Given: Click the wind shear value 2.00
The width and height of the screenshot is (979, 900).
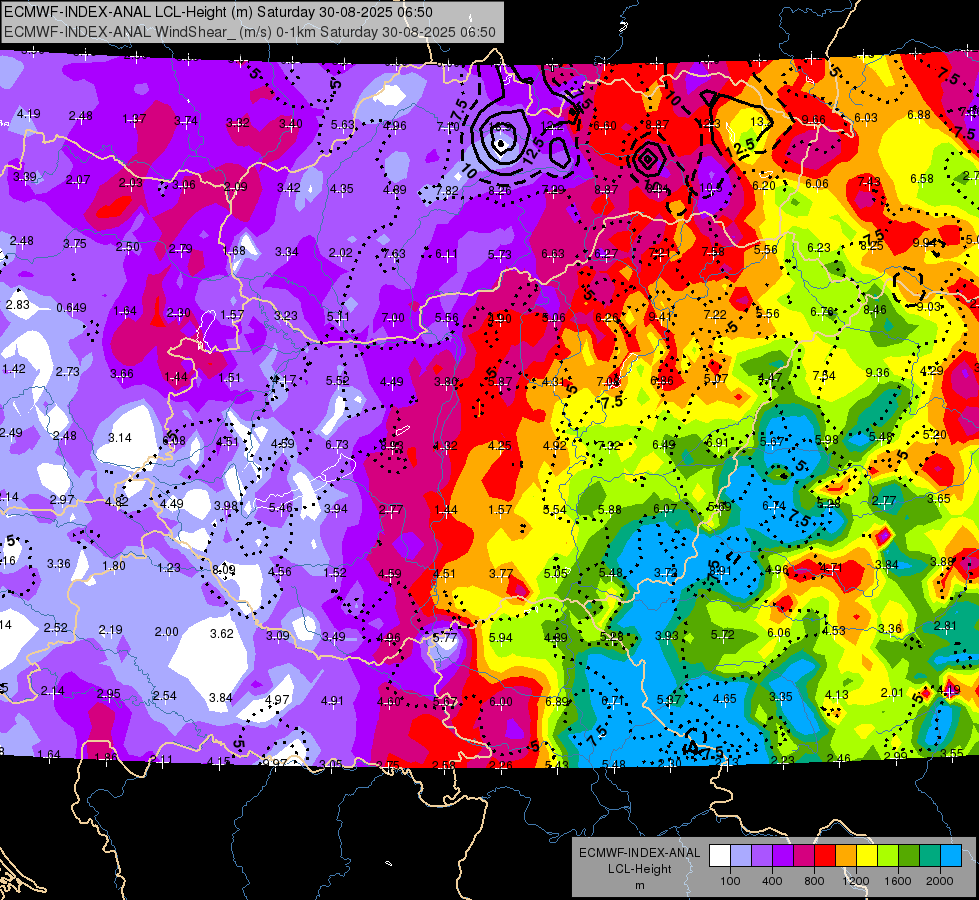Looking at the screenshot, I should pos(167,631).
